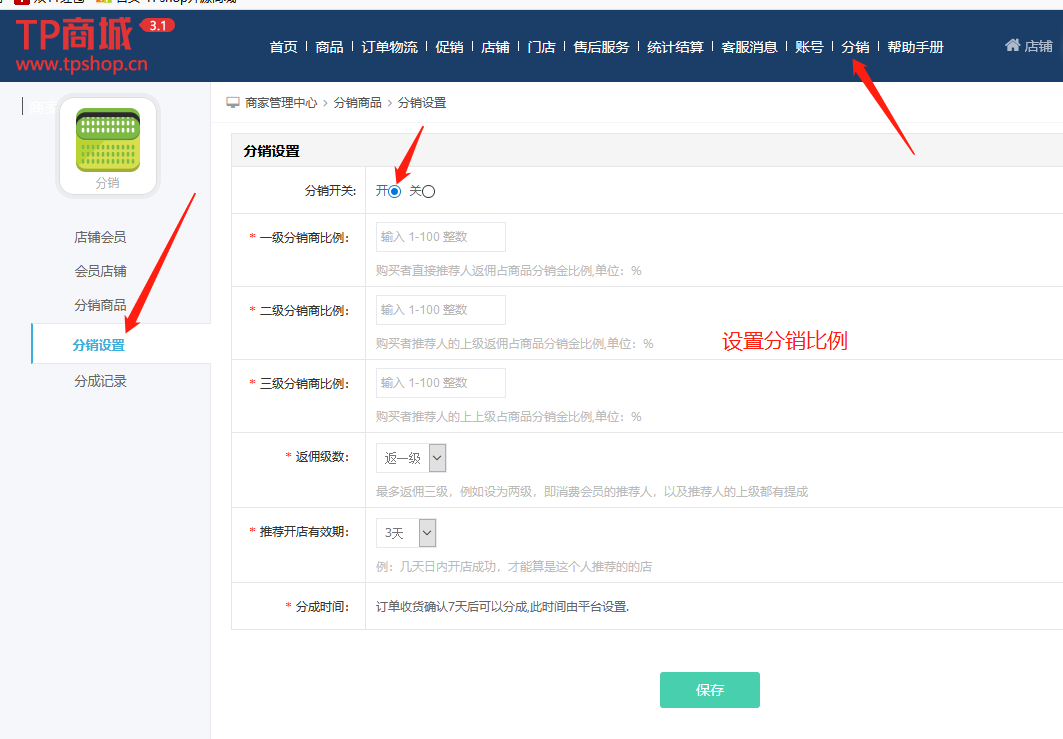The height and width of the screenshot is (739, 1063).
Task: Click the 二级分销商比例 input field
Action: pos(441,310)
